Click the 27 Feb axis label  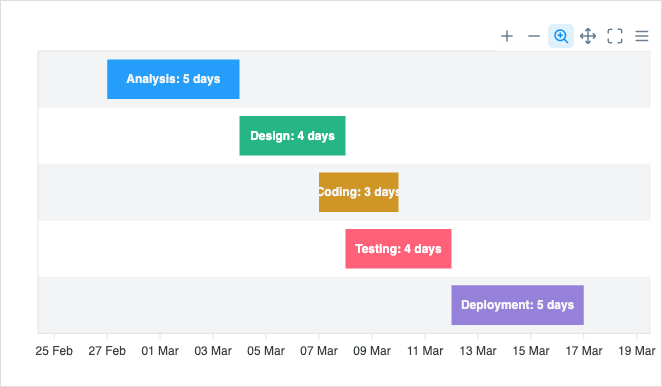[x=107, y=351]
